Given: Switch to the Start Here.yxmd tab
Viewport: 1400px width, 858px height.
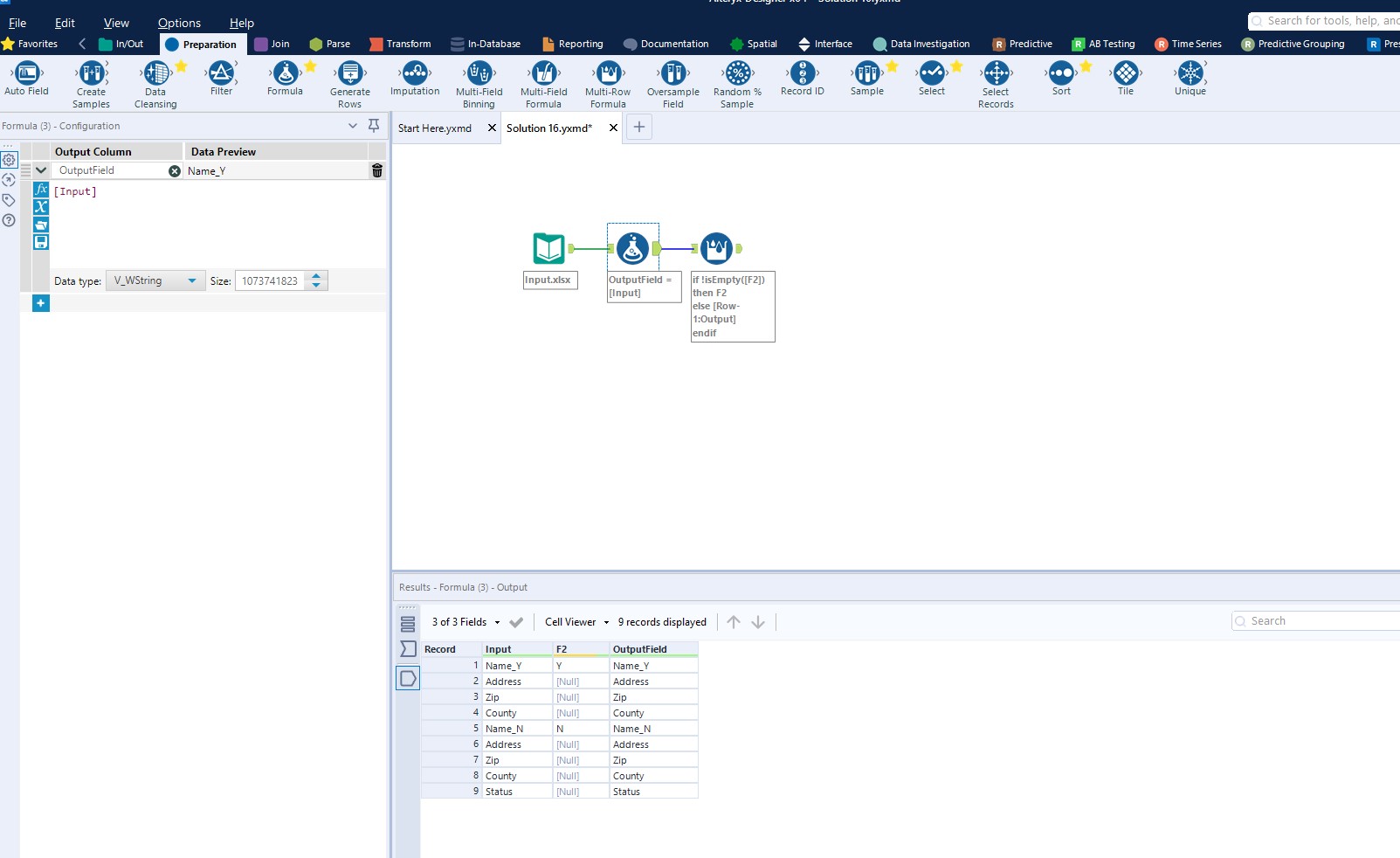Looking at the screenshot, I should point(435,128).
